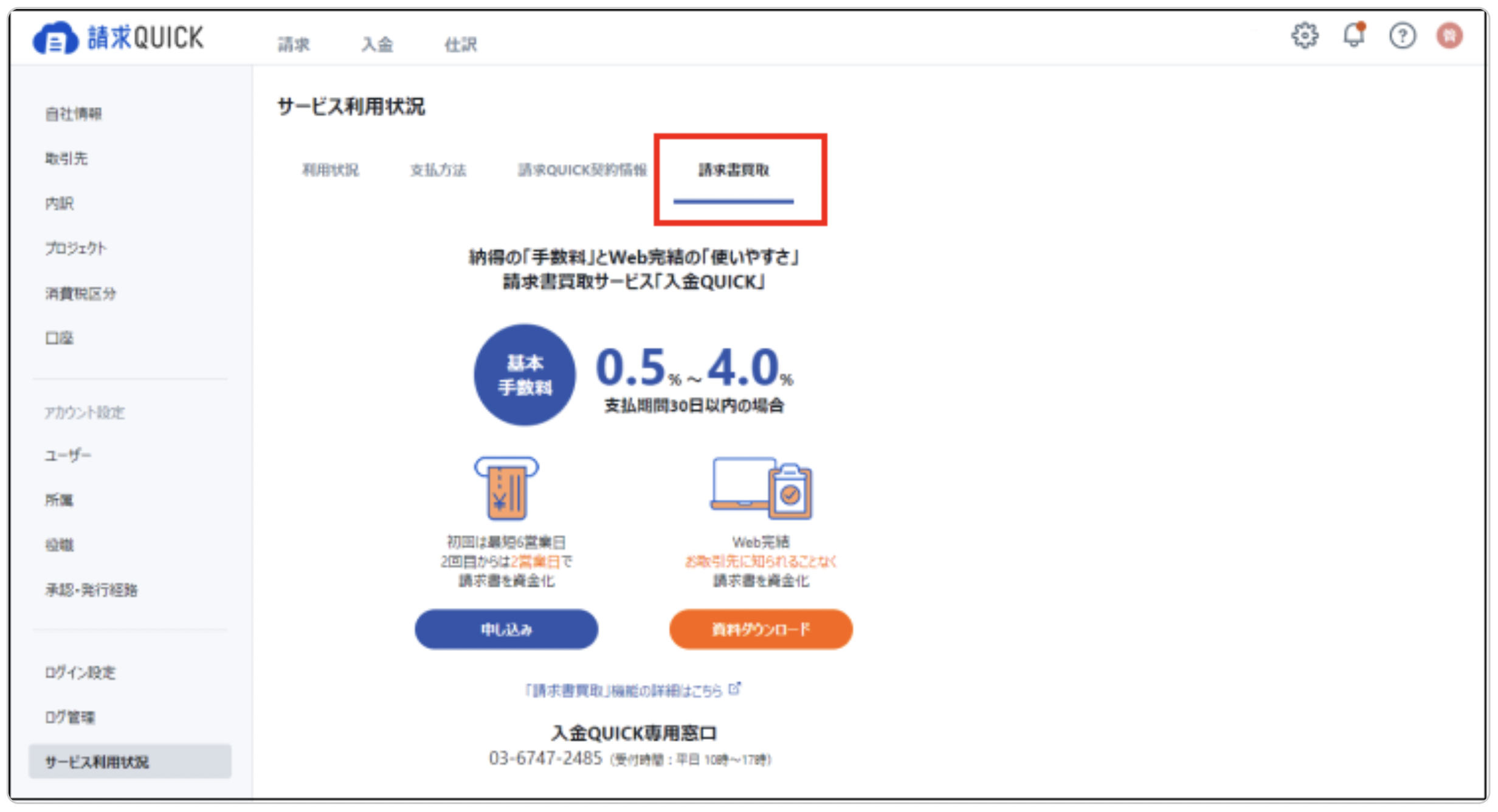Open 口座 in the sidebar
The height and width of the screenshot is (812, 1498).
tap(59, 338)
